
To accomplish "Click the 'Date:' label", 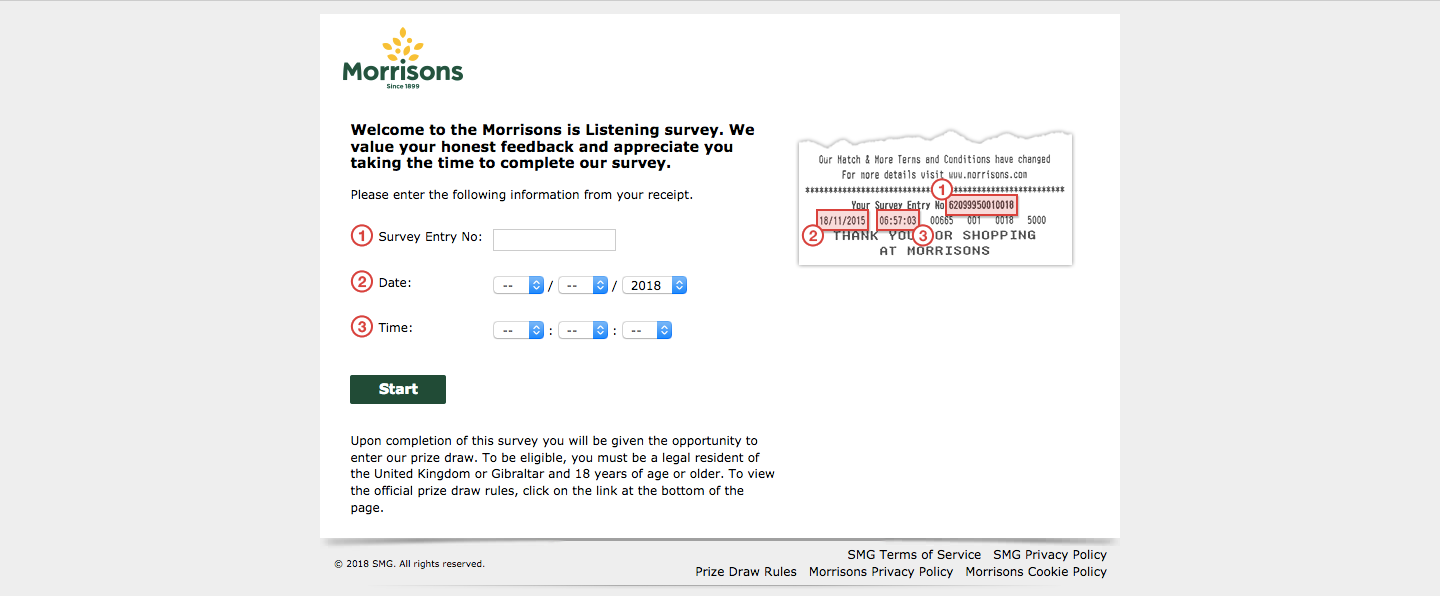I will [395, 283].
